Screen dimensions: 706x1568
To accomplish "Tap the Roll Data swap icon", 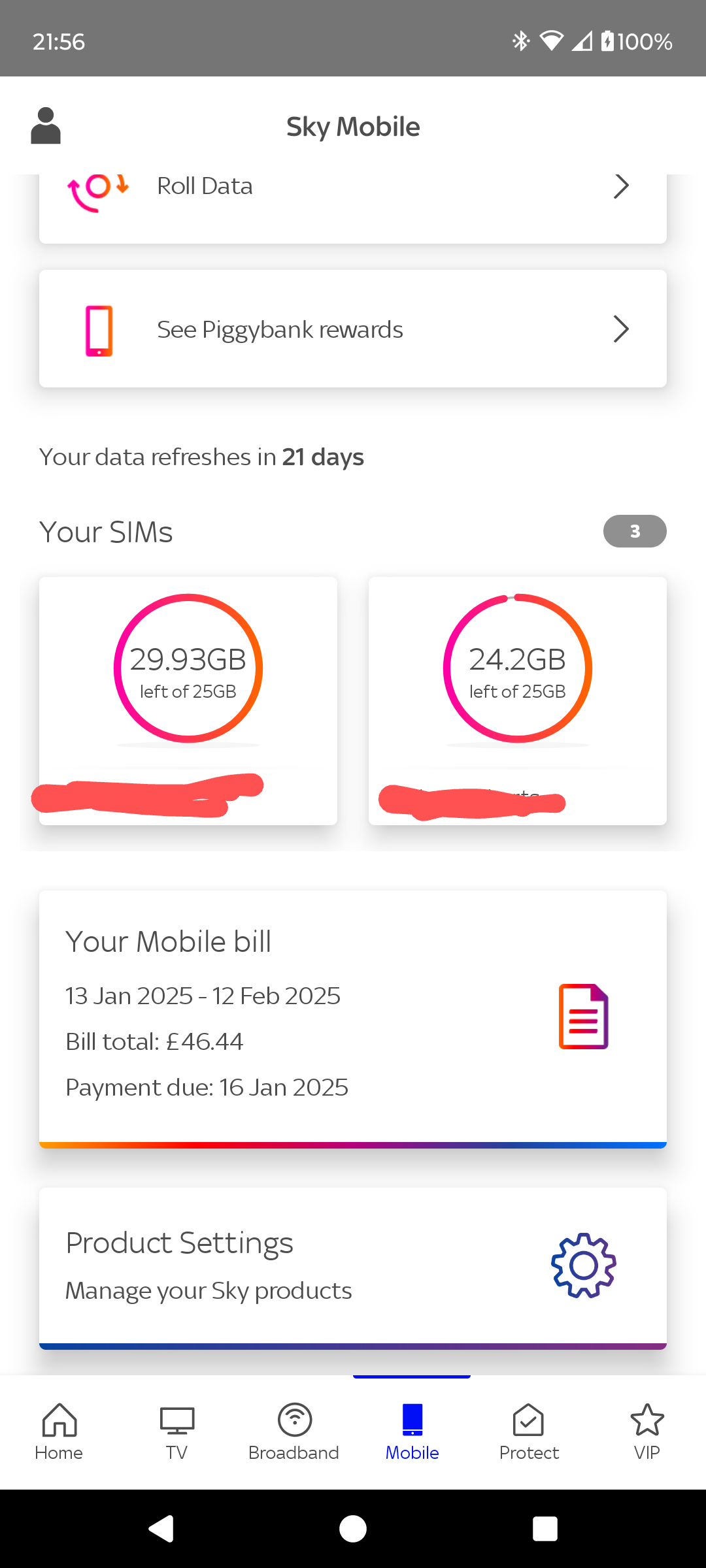I will coord(98,191).
